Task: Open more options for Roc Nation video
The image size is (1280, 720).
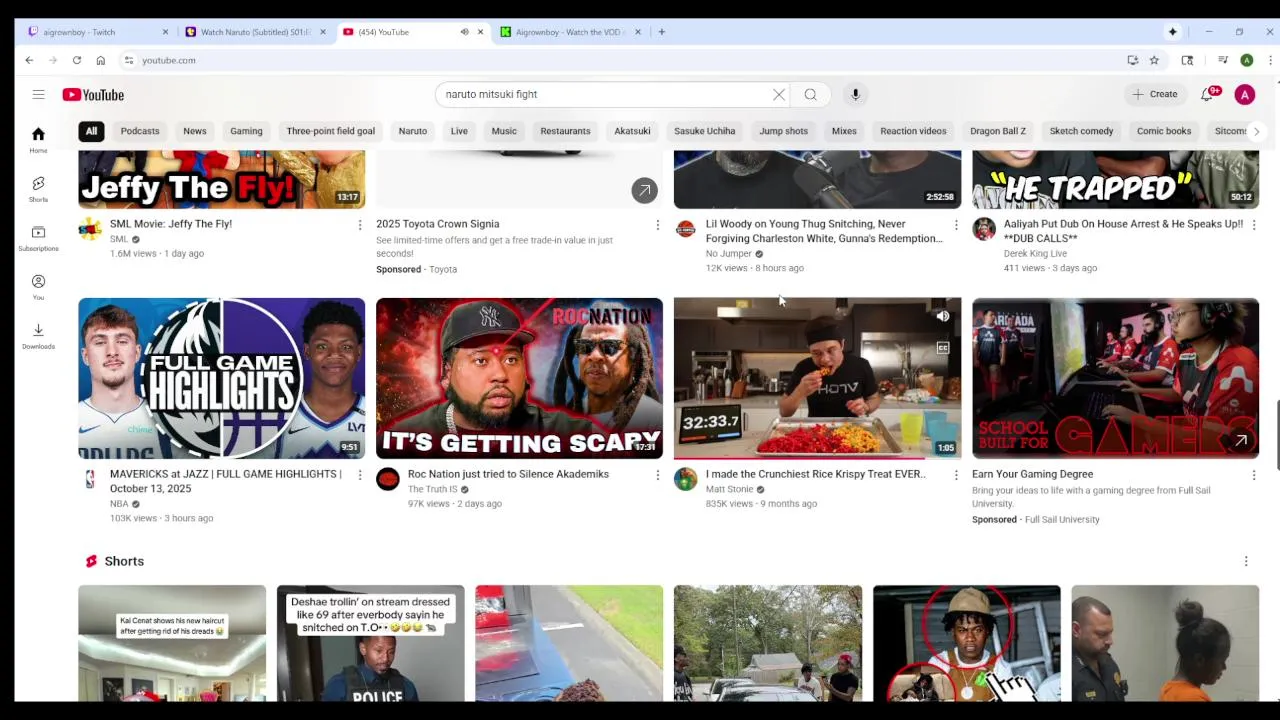Action: (657, 475)
